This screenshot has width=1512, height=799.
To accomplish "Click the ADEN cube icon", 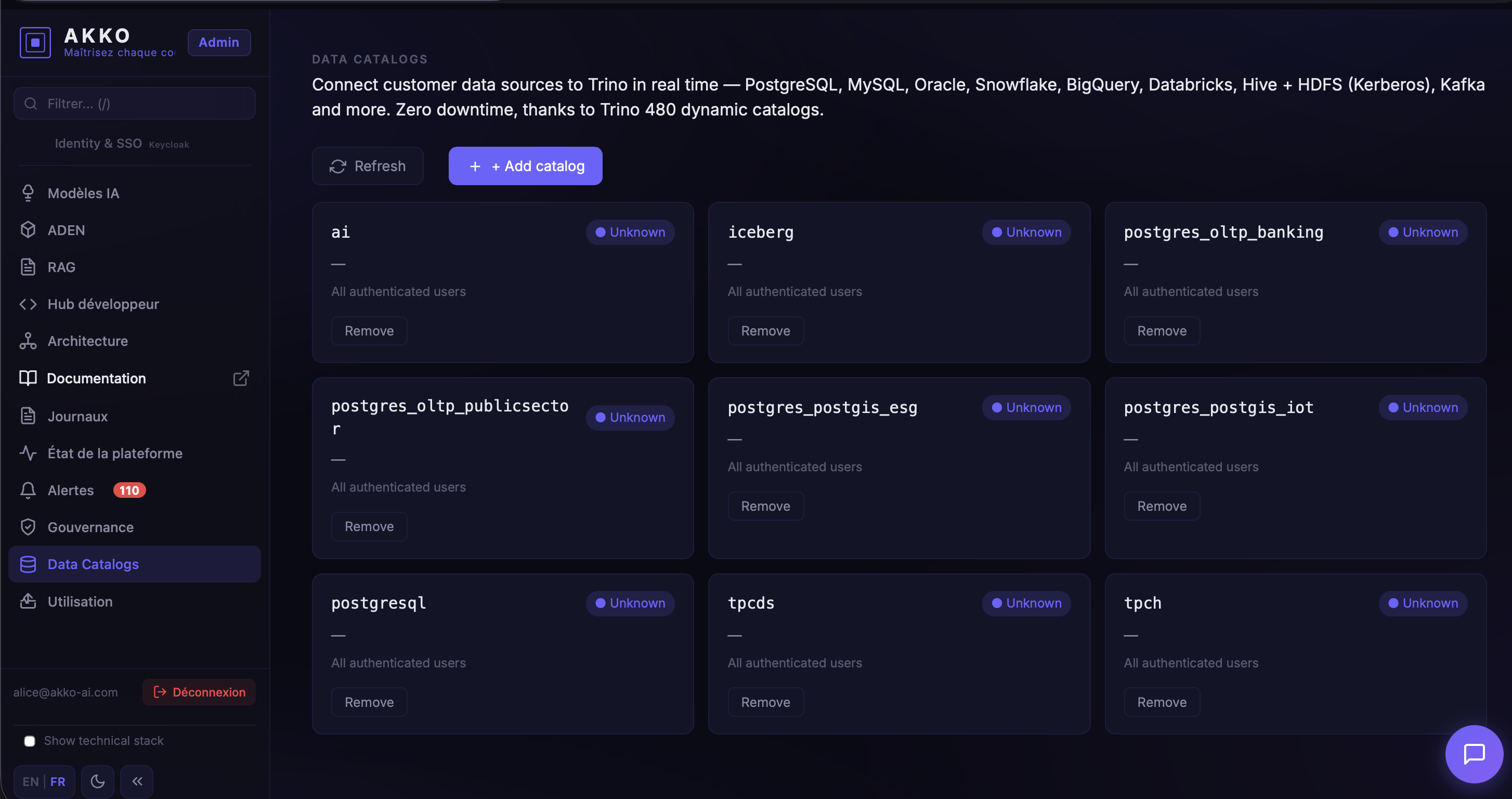I will point(28,230).
